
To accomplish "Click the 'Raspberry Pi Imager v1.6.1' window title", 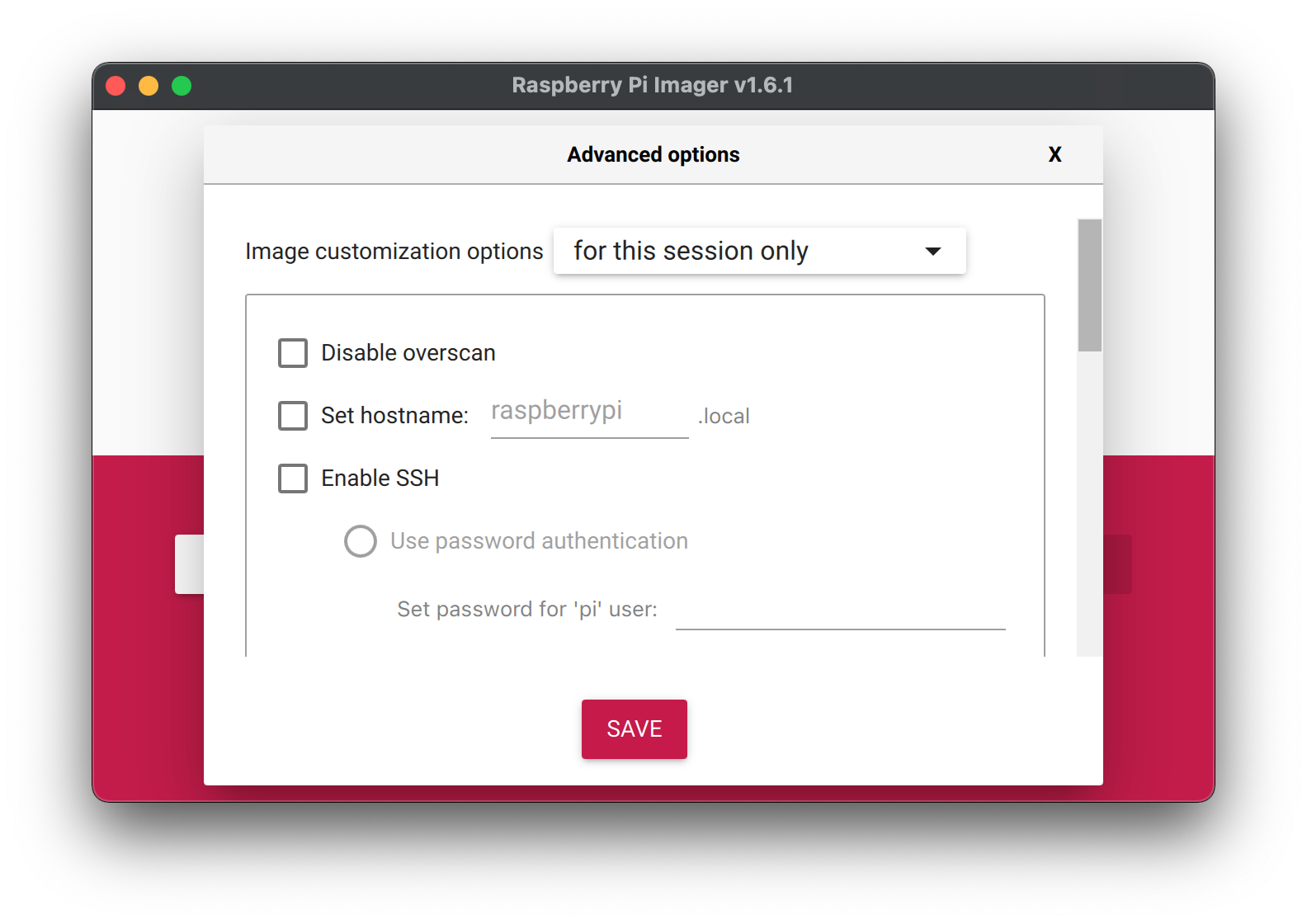I will tap(653, 85).
